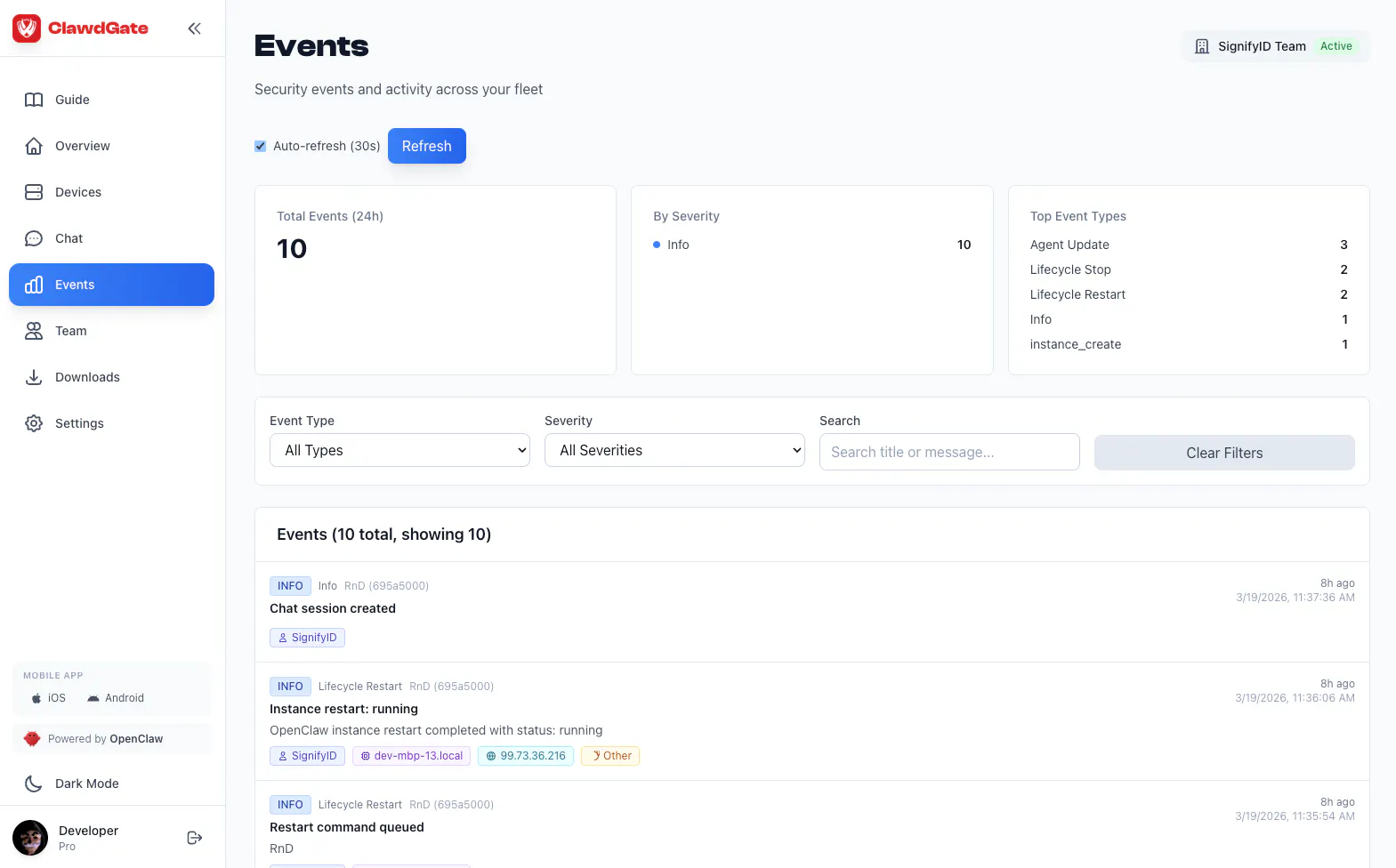Click the Chat bubble icon
Viewport: 1396px width, 868px height.
point(34,238)
